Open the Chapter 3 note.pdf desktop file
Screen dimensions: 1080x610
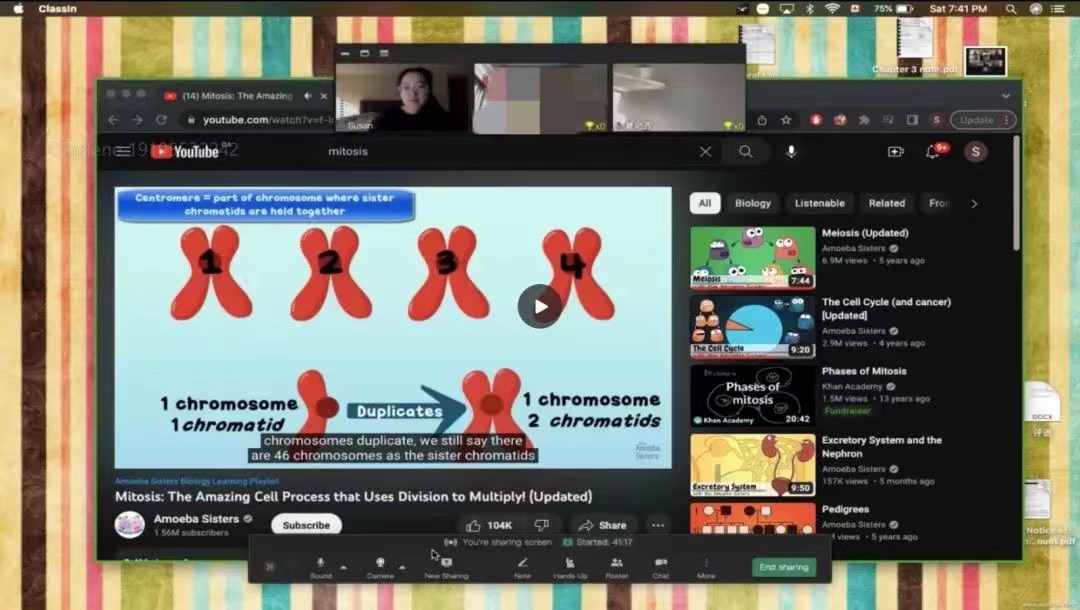(x=915, y=47)
